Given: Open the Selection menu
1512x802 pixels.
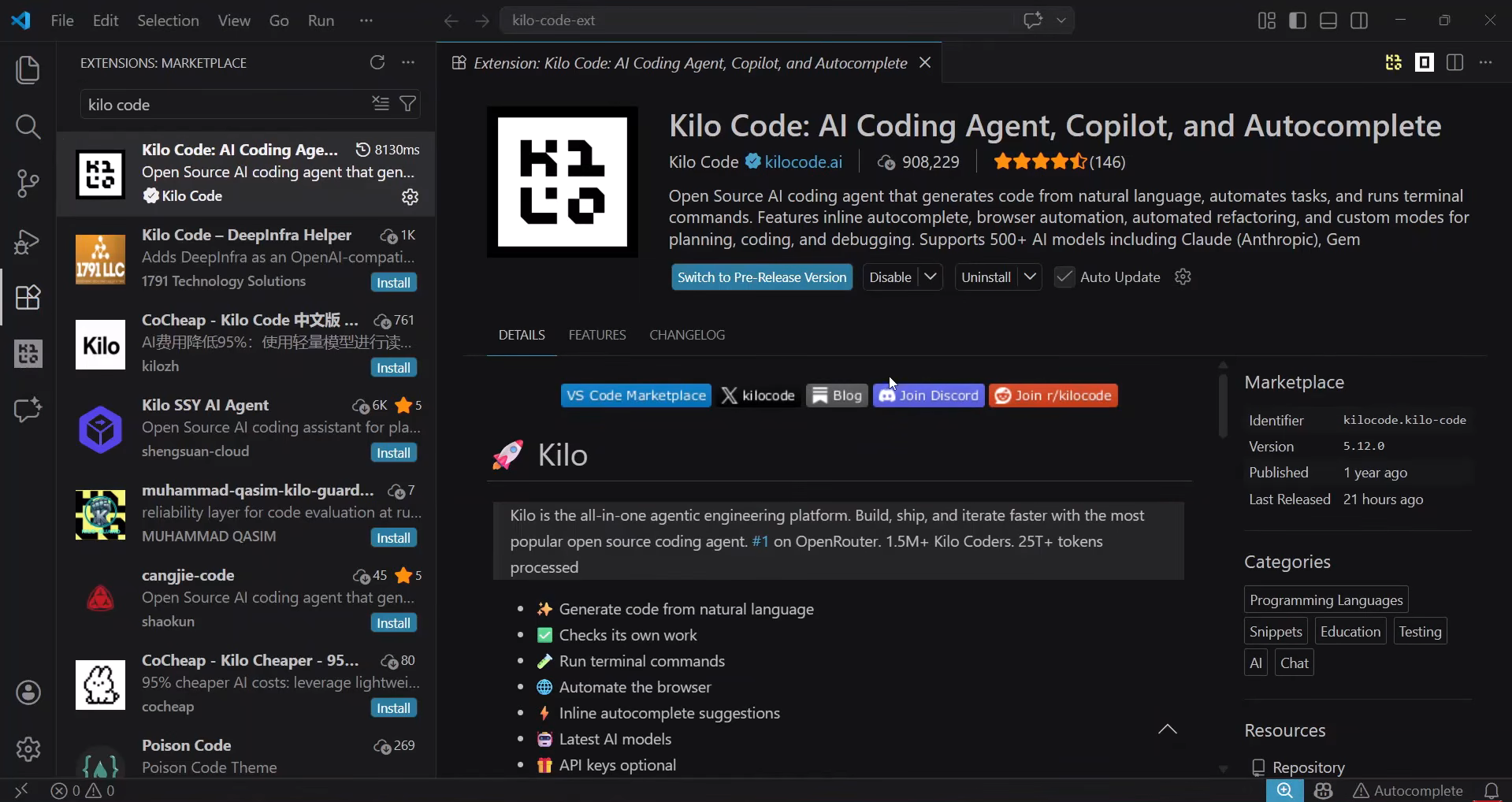Looking at the screenshot, I should coord(168,20).
